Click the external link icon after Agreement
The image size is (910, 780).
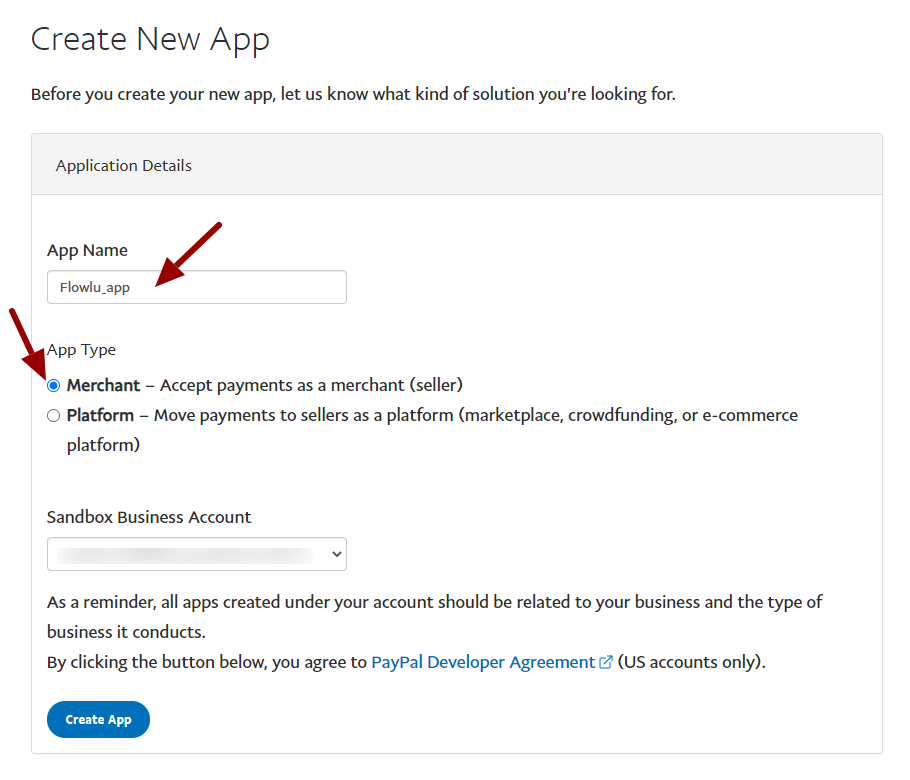[x=605, y=662]
